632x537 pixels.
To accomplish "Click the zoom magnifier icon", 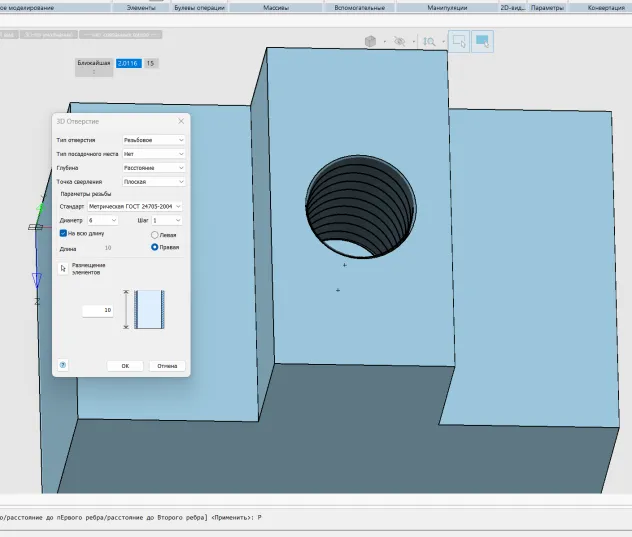I will tap(429, 41).
